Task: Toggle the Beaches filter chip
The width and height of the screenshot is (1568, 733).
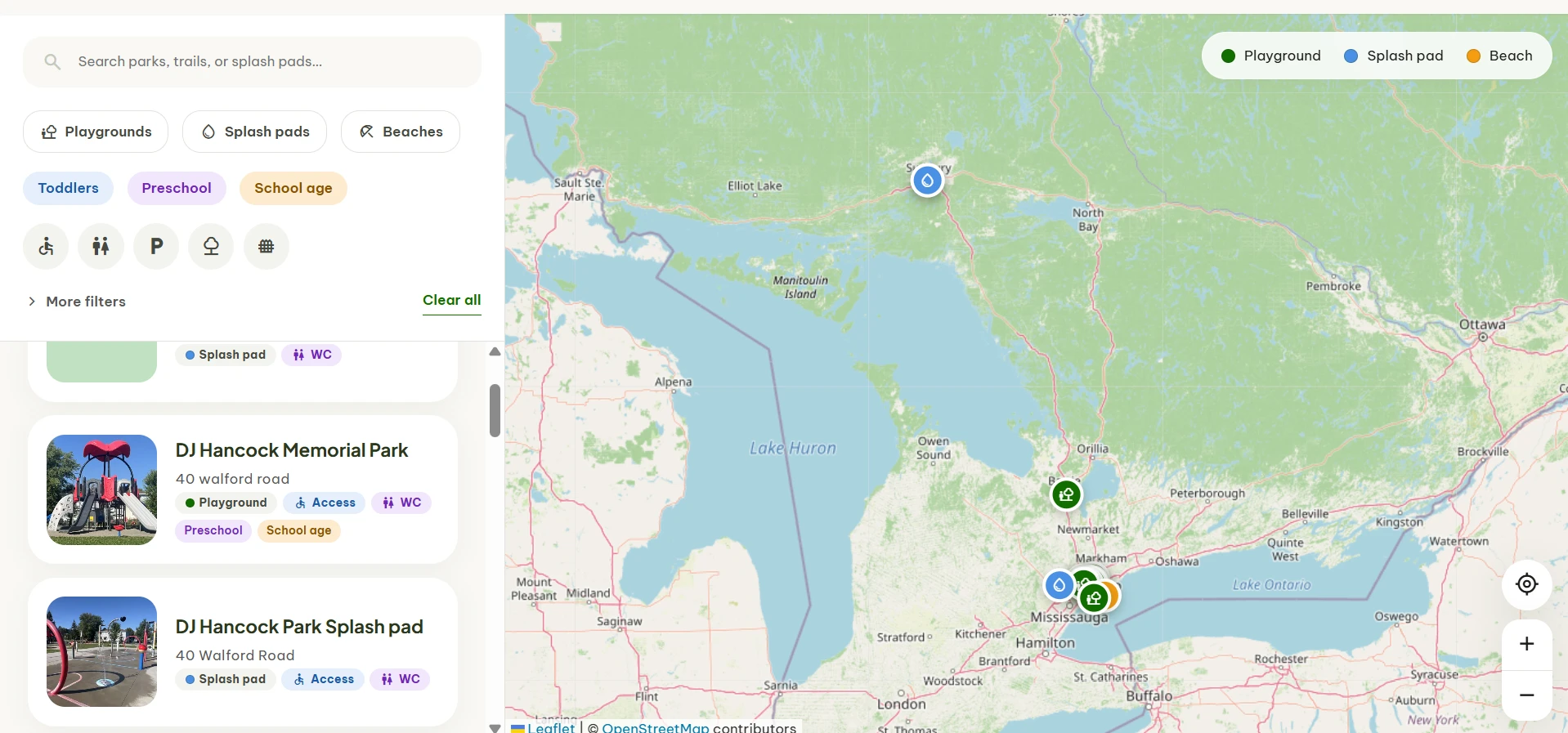Action: pos(401,132)
